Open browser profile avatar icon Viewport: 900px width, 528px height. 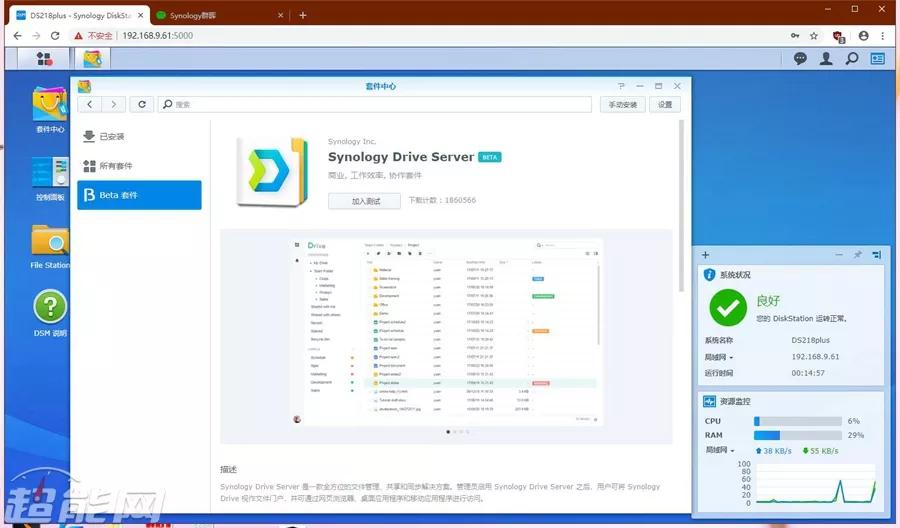click(x=863, y=36)
